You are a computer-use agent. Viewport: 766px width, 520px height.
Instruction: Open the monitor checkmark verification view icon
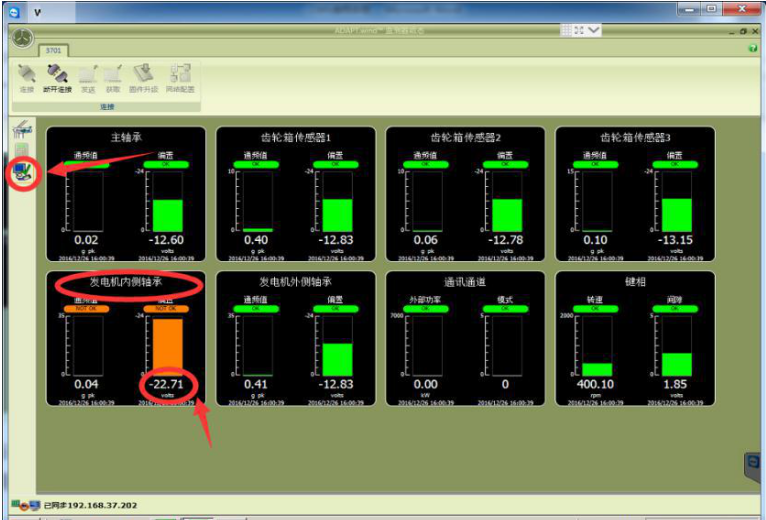coord(22,173)
